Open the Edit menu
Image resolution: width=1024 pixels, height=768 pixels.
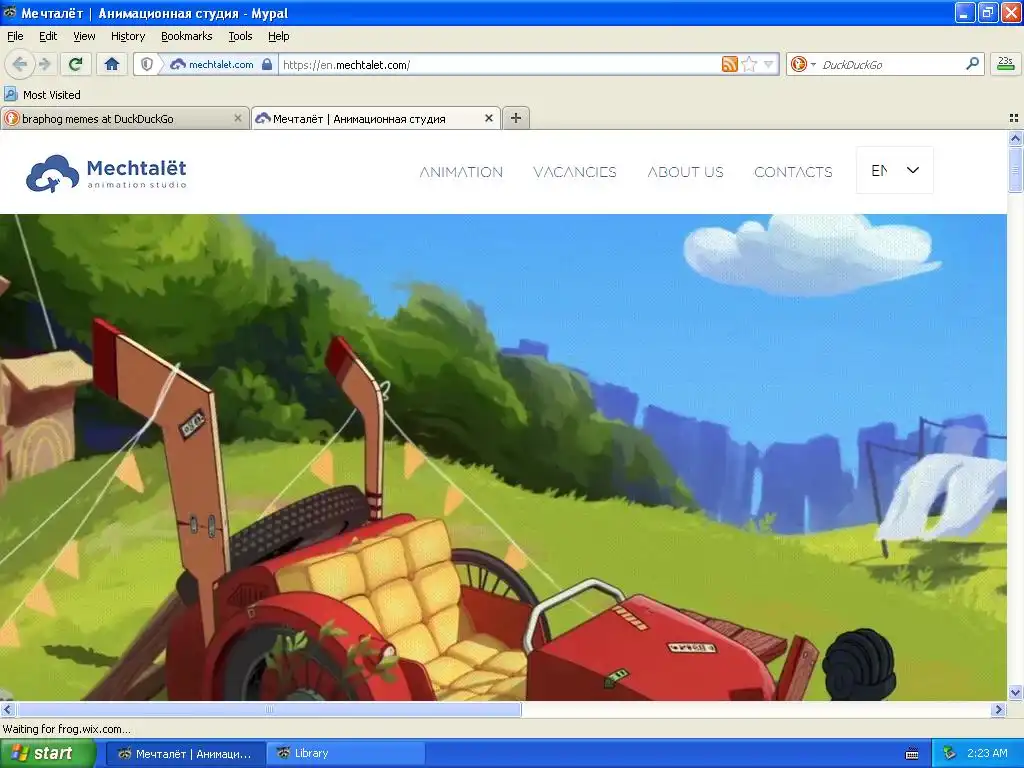48,36
